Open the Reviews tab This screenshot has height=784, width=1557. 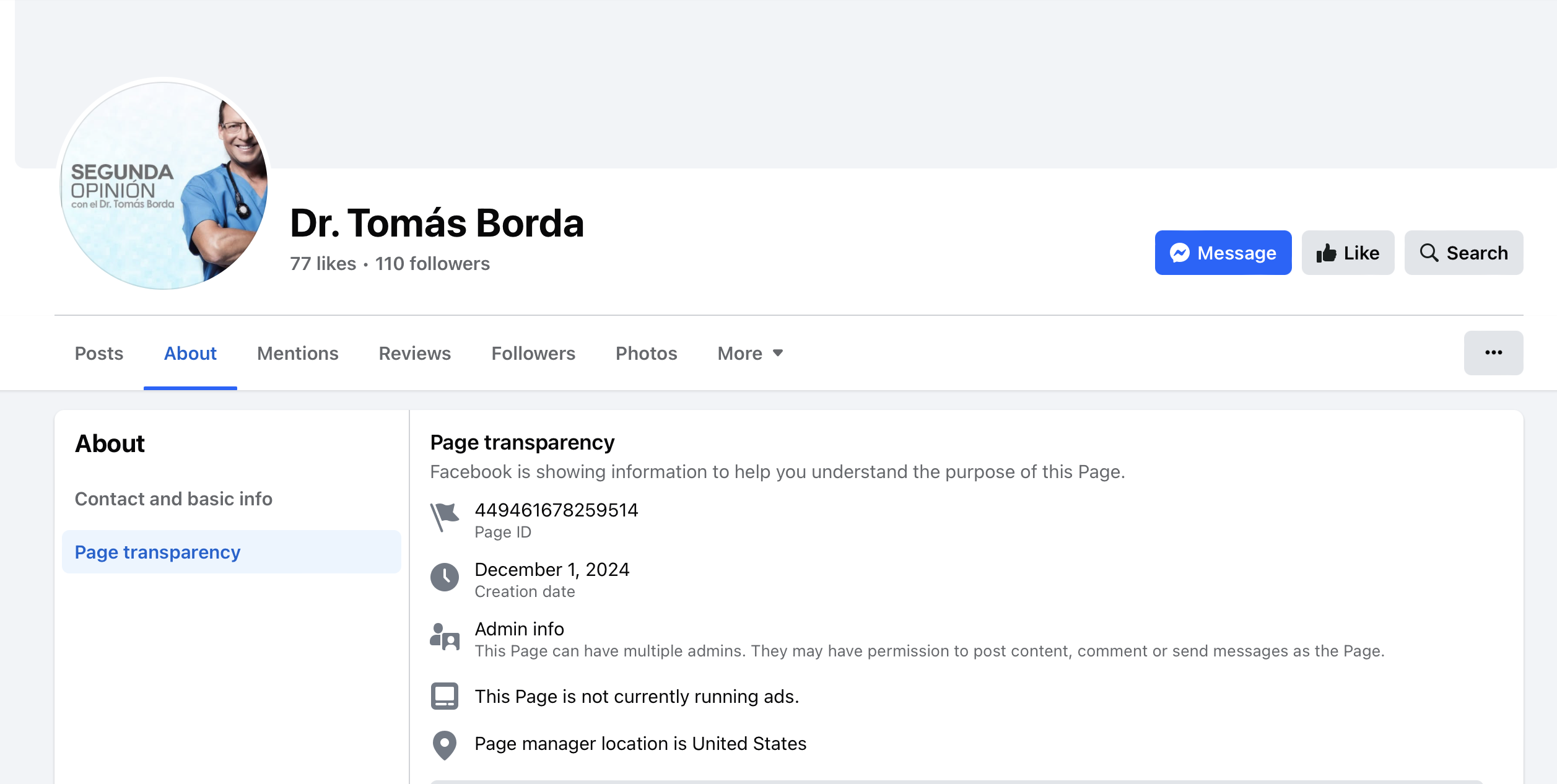(414, 354)
